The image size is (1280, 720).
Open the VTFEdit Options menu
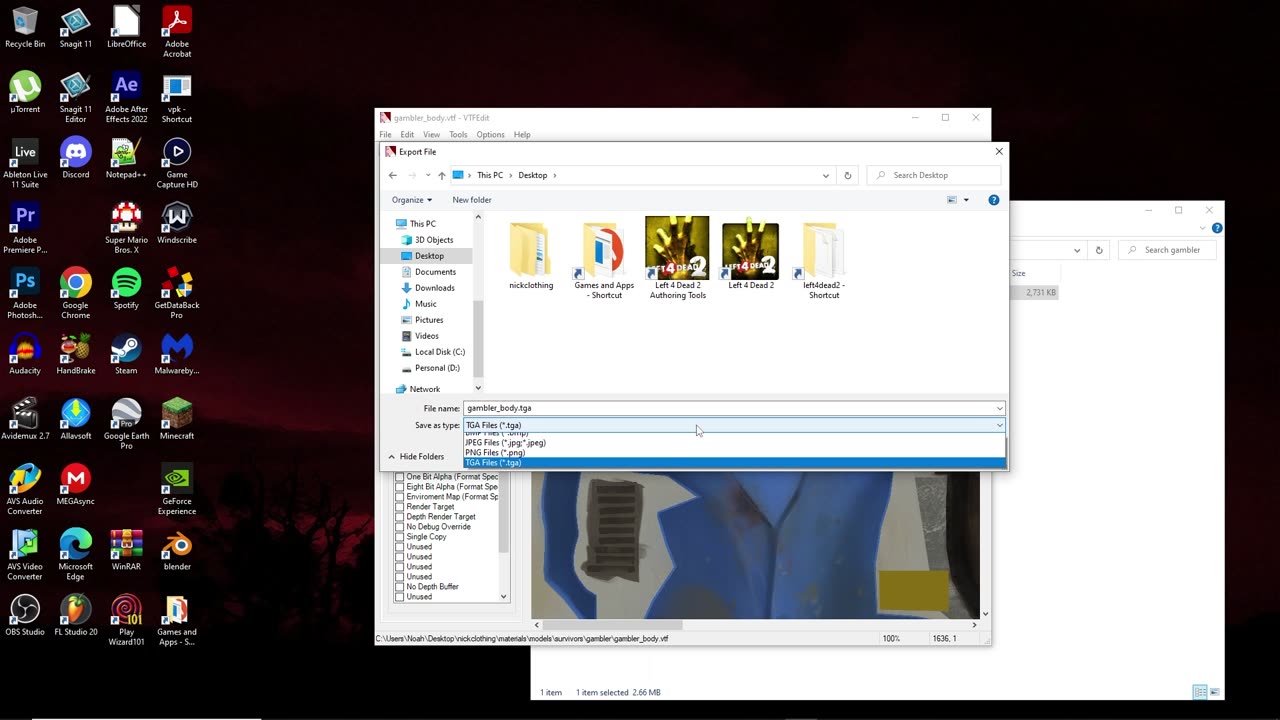point(490,135)
